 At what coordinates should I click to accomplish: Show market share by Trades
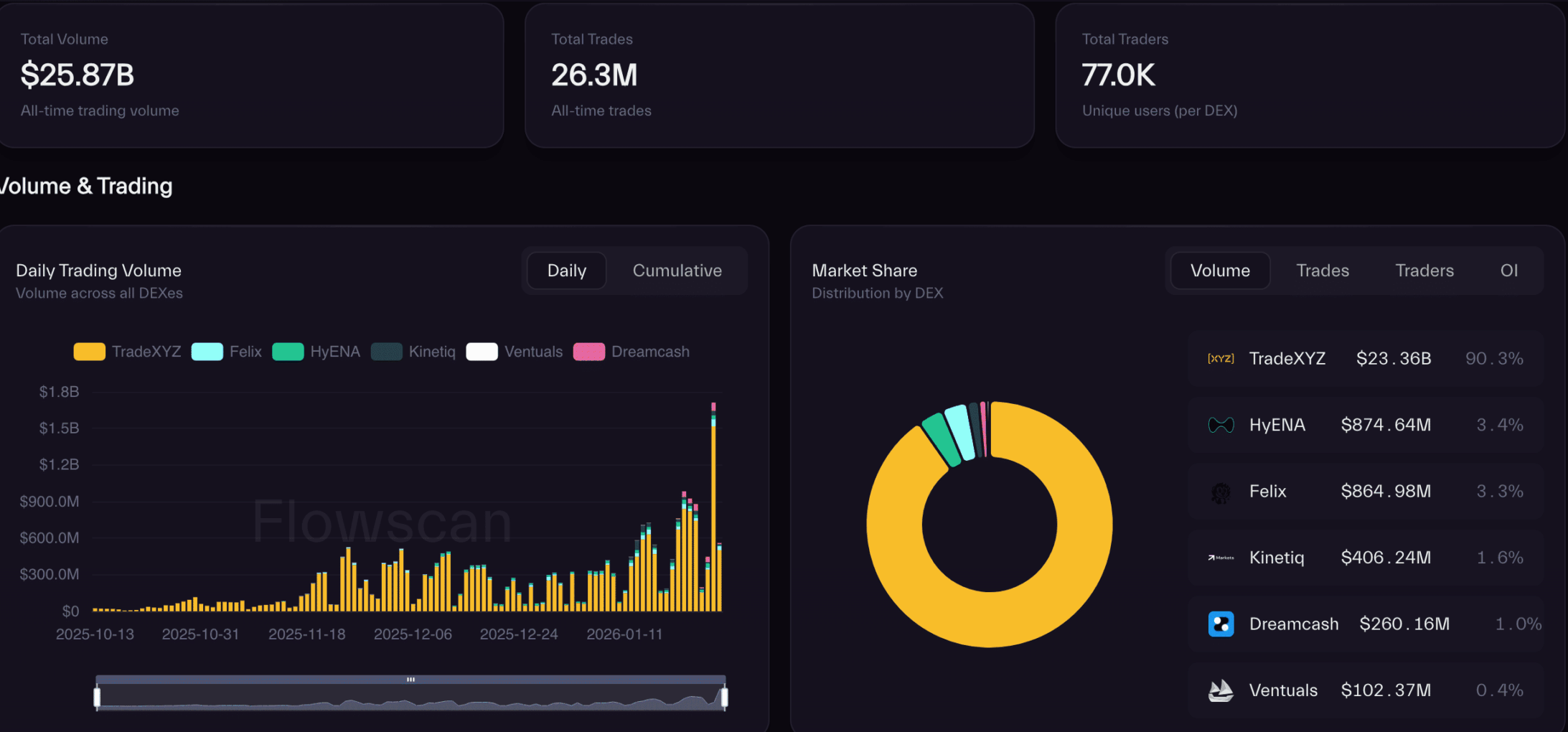(x=1322, y=271)
